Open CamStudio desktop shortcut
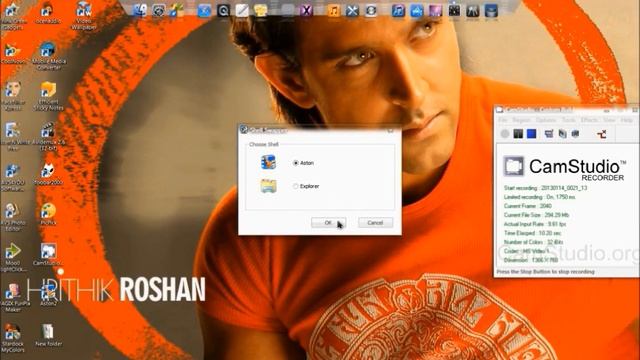The image size is (640, 360). pos(48,255)
